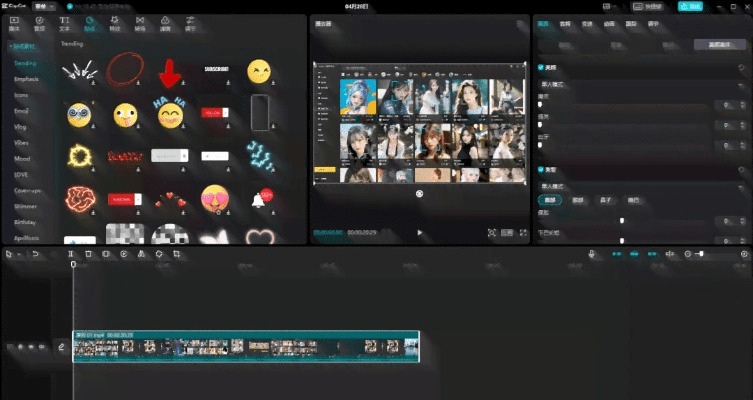753x400 pixels.
Task: Click the undo arrow in timeline toolbar
Action: (x=34, y=254)
